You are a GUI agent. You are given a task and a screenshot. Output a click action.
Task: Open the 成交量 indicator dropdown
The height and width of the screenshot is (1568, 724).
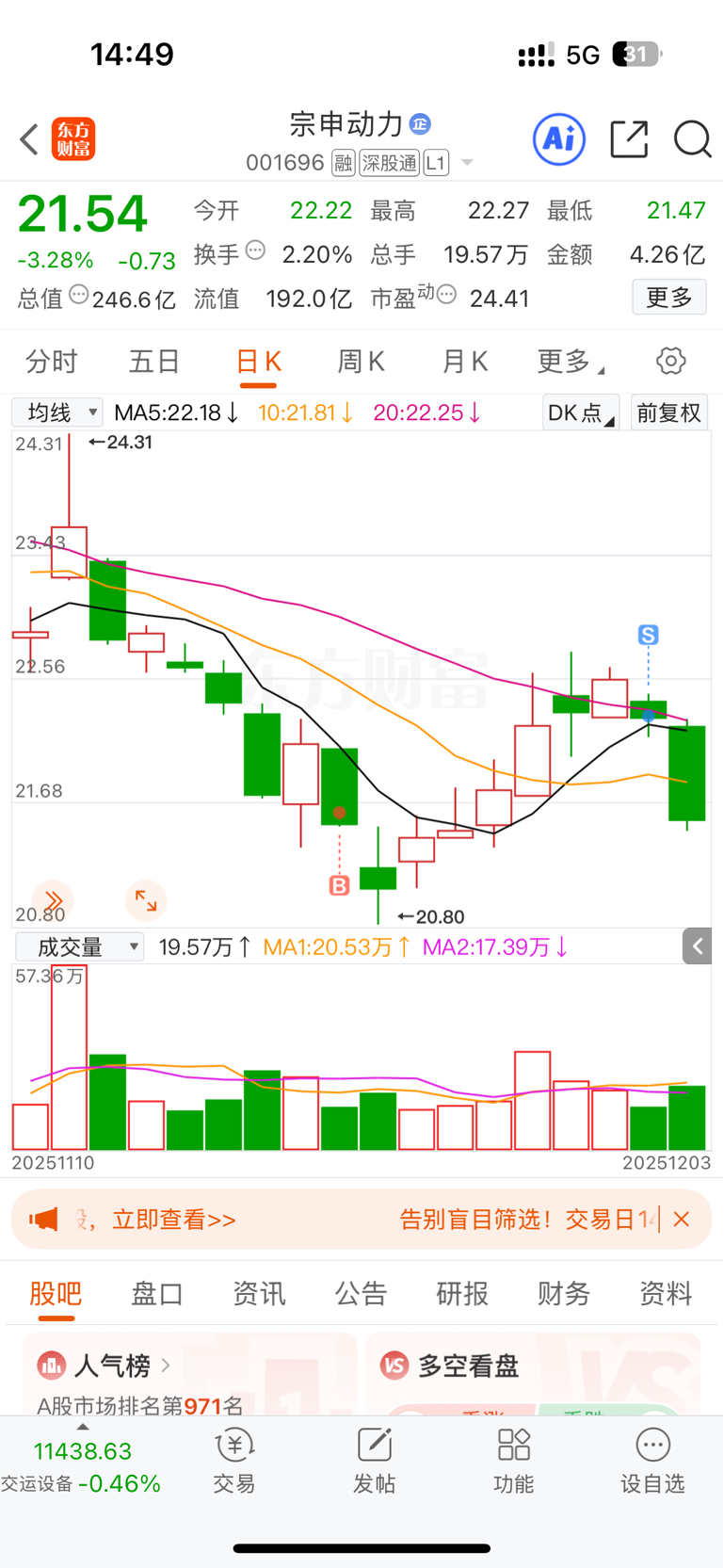point(79,946)
